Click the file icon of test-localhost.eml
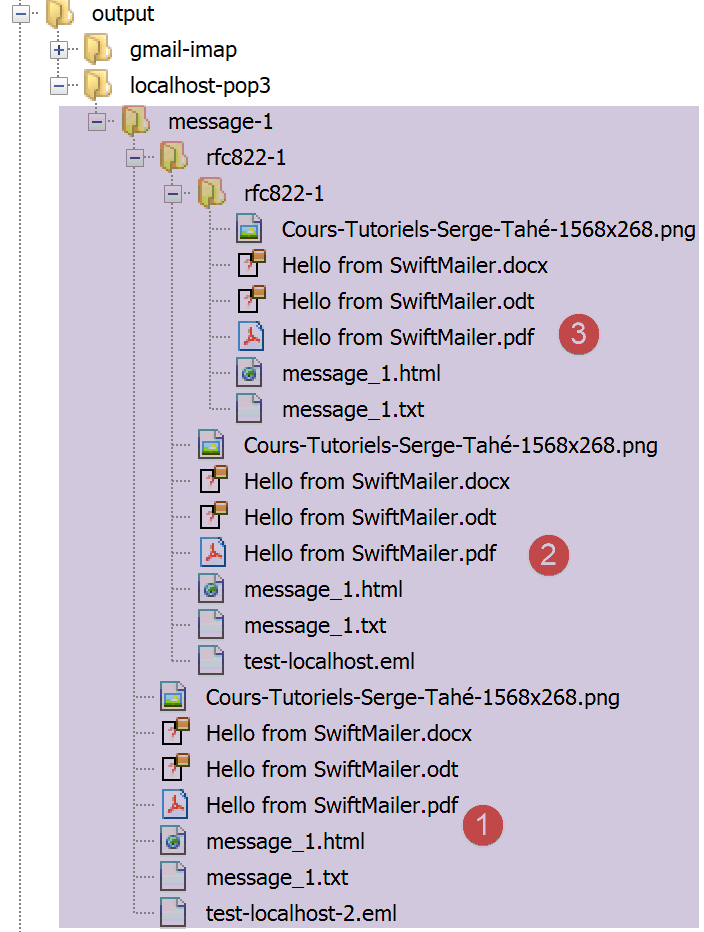This screenshot has height=932, width=704. 211,661
